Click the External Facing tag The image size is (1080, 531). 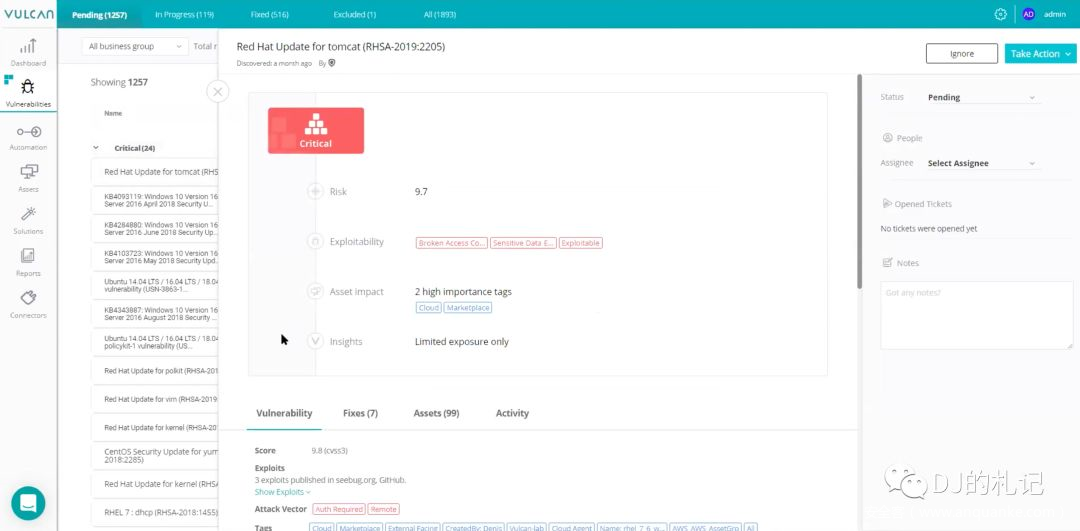(415, 528)
